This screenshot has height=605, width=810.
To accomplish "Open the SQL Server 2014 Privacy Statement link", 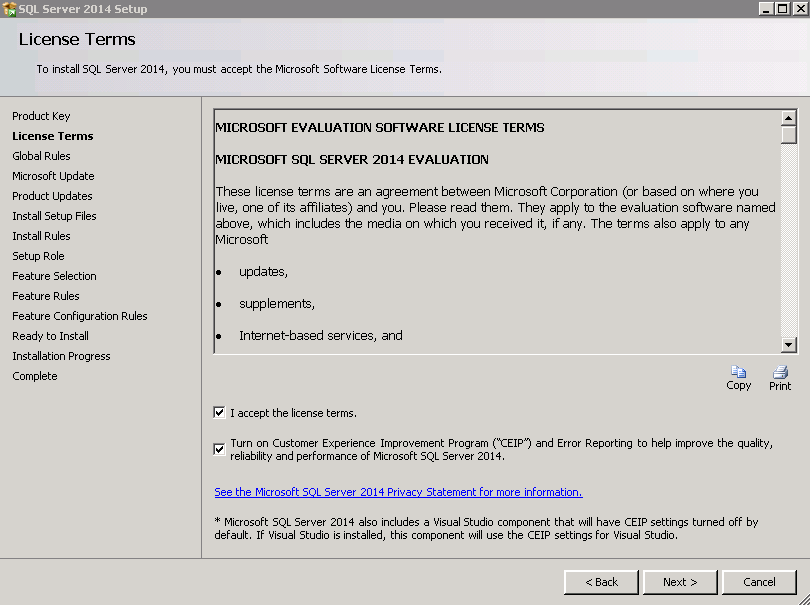I will click(398, 492).
